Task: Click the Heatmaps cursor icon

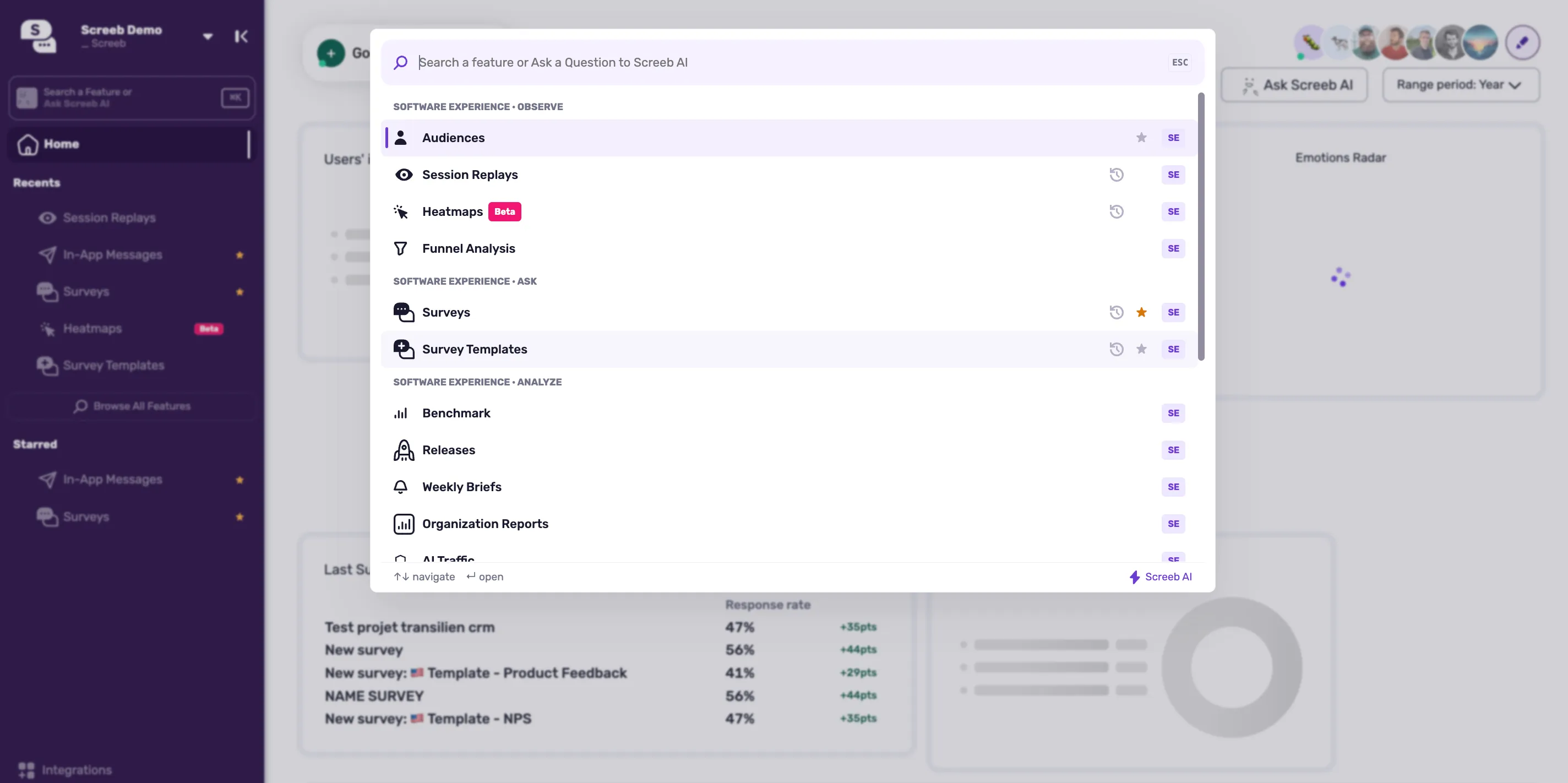Action: coord(400,211)
